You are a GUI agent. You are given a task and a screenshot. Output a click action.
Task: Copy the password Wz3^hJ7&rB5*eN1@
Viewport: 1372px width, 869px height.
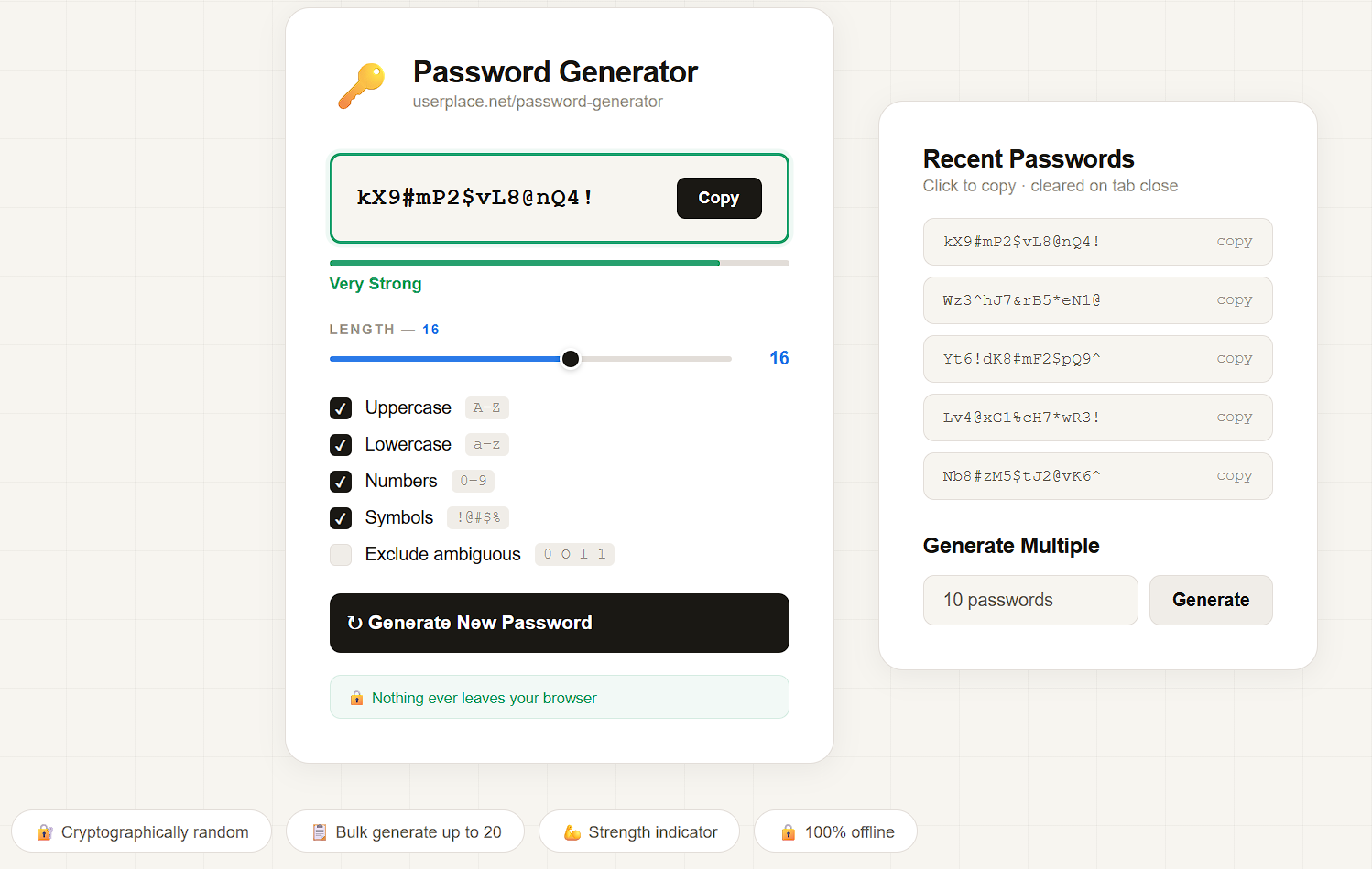pos(1234,299)
